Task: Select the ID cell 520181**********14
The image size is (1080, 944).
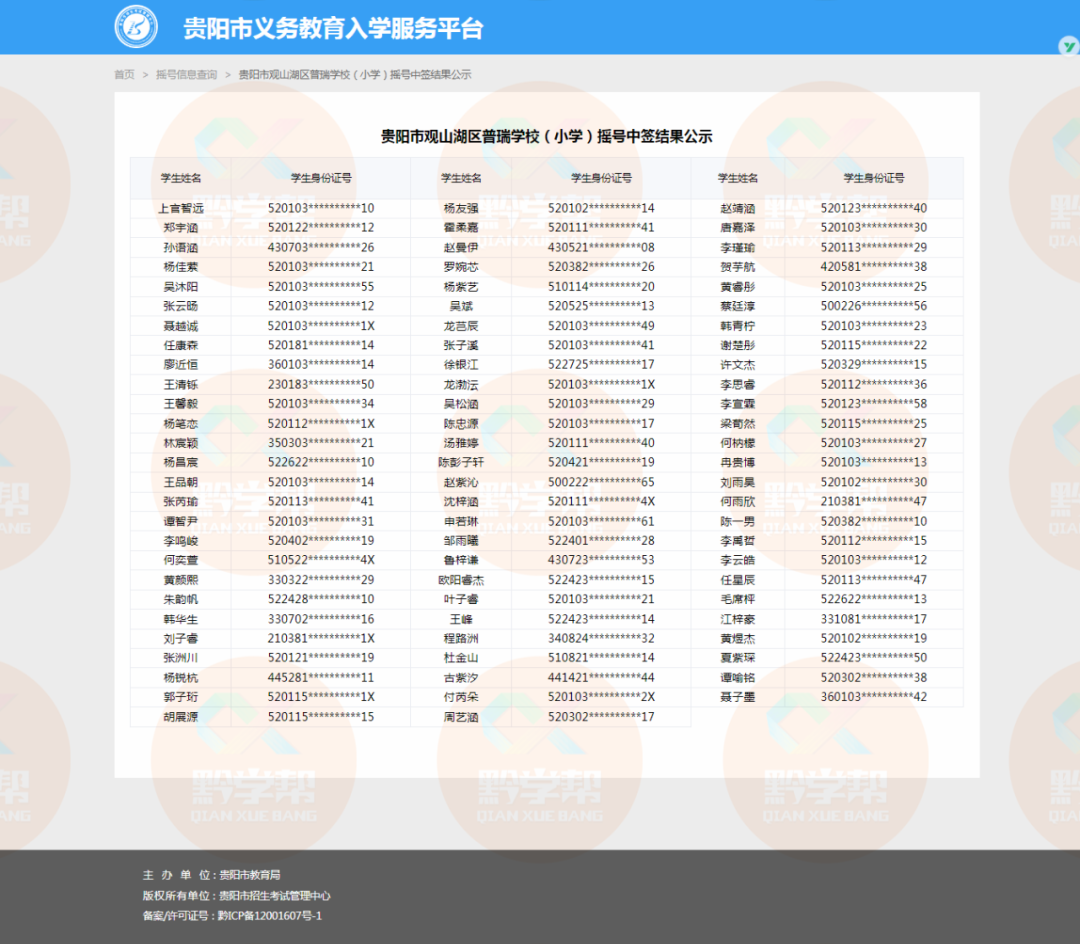Action: coord(321,345)
